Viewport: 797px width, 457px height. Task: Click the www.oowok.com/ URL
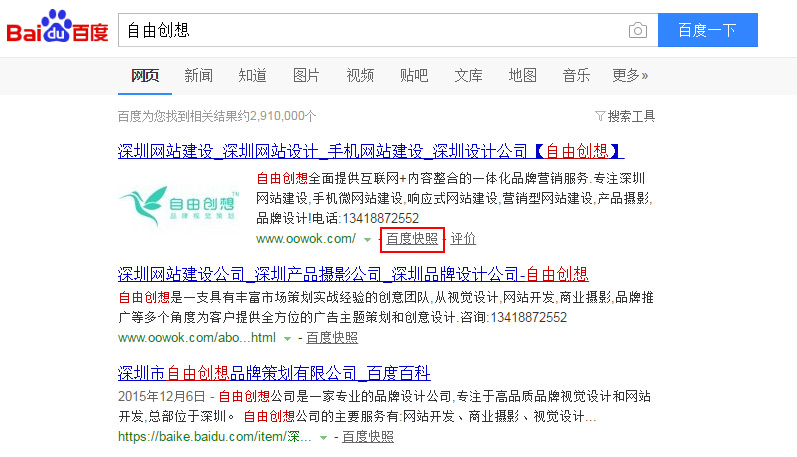click(306, 238)
